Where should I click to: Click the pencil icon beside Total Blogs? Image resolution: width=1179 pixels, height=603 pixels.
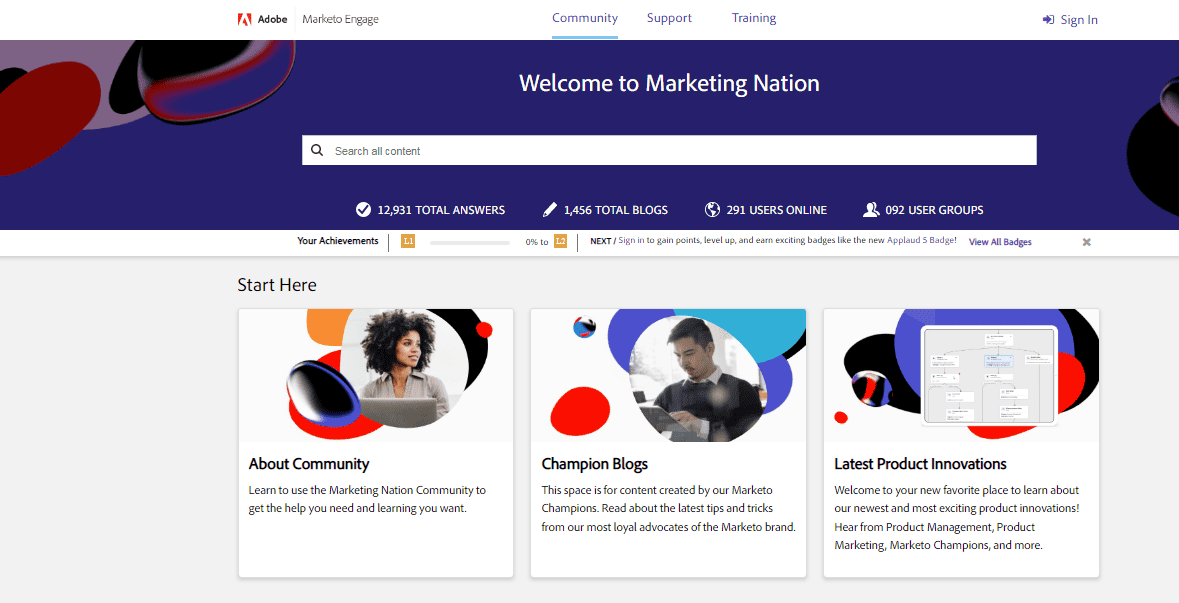pos(550,210)
